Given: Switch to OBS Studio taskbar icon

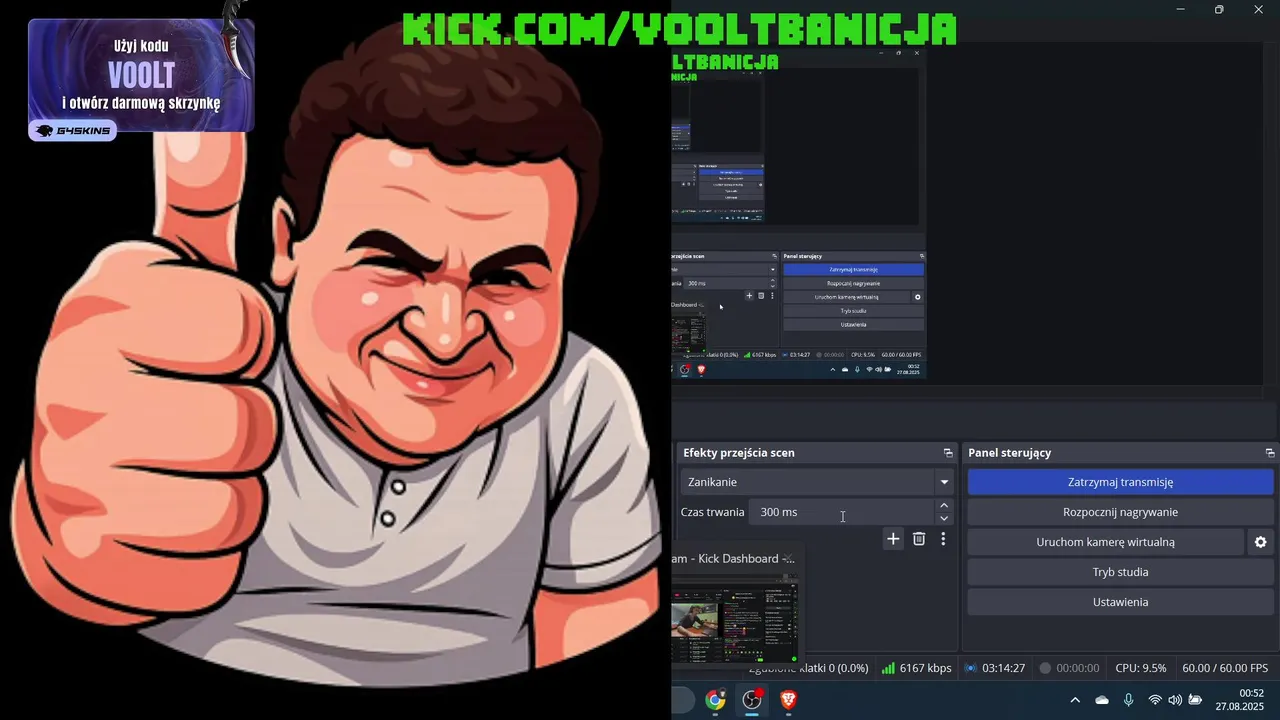Looking at the screenshot, I should pyautogui.click(x=752, y=700).
